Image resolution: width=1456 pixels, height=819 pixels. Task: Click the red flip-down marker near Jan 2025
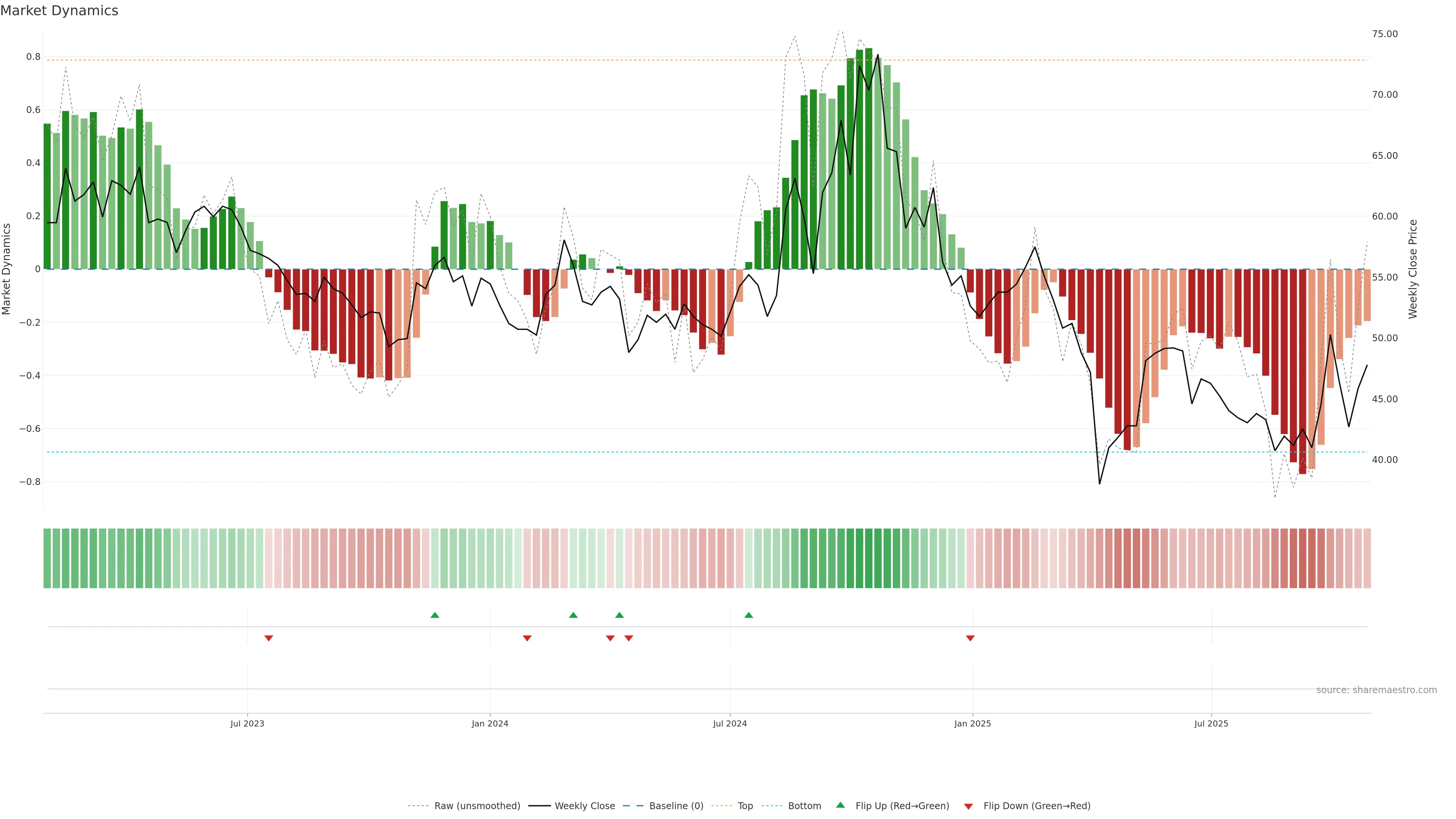coord(970,638)
